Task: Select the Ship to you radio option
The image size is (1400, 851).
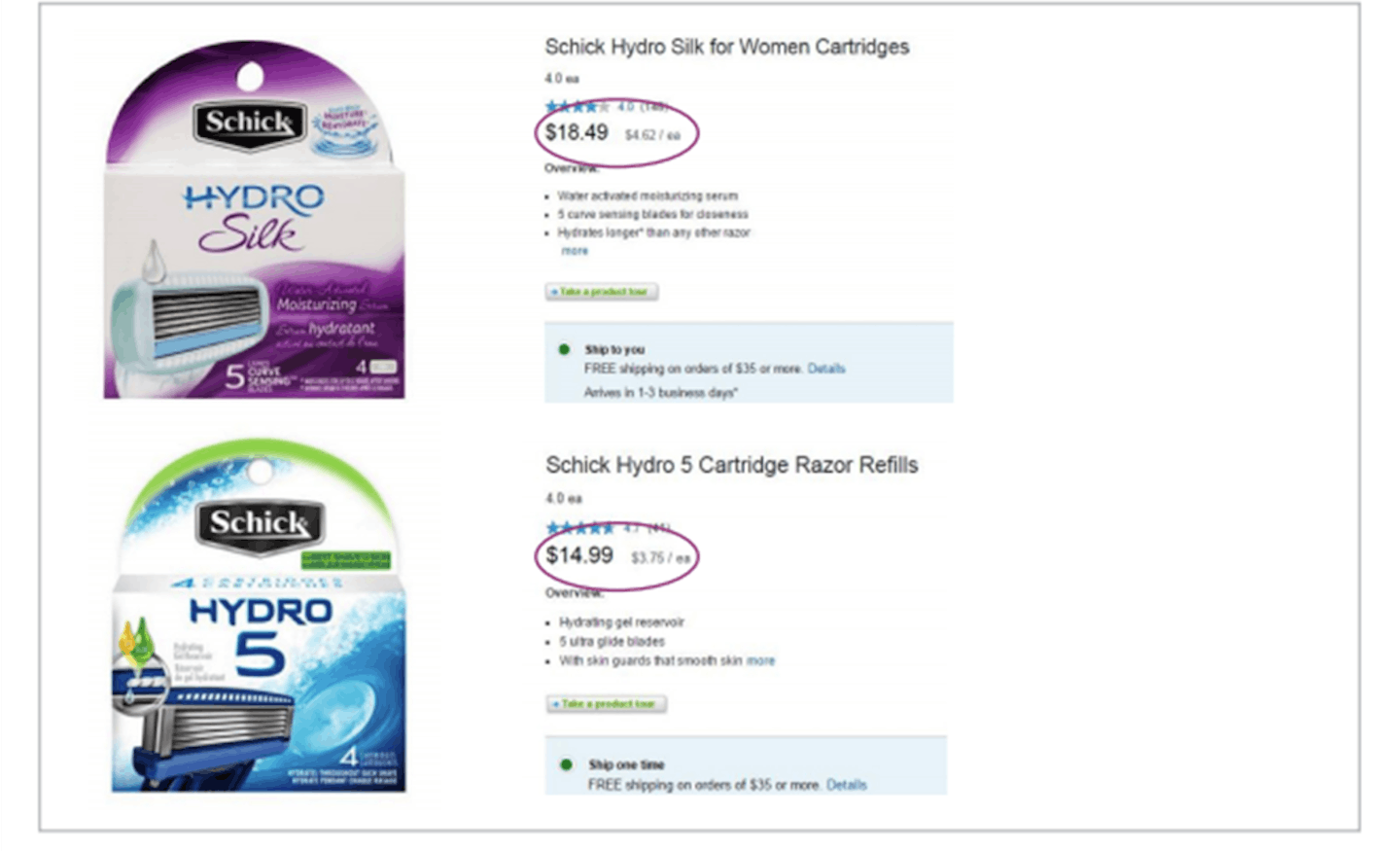Action: click(x=564, y=349)
